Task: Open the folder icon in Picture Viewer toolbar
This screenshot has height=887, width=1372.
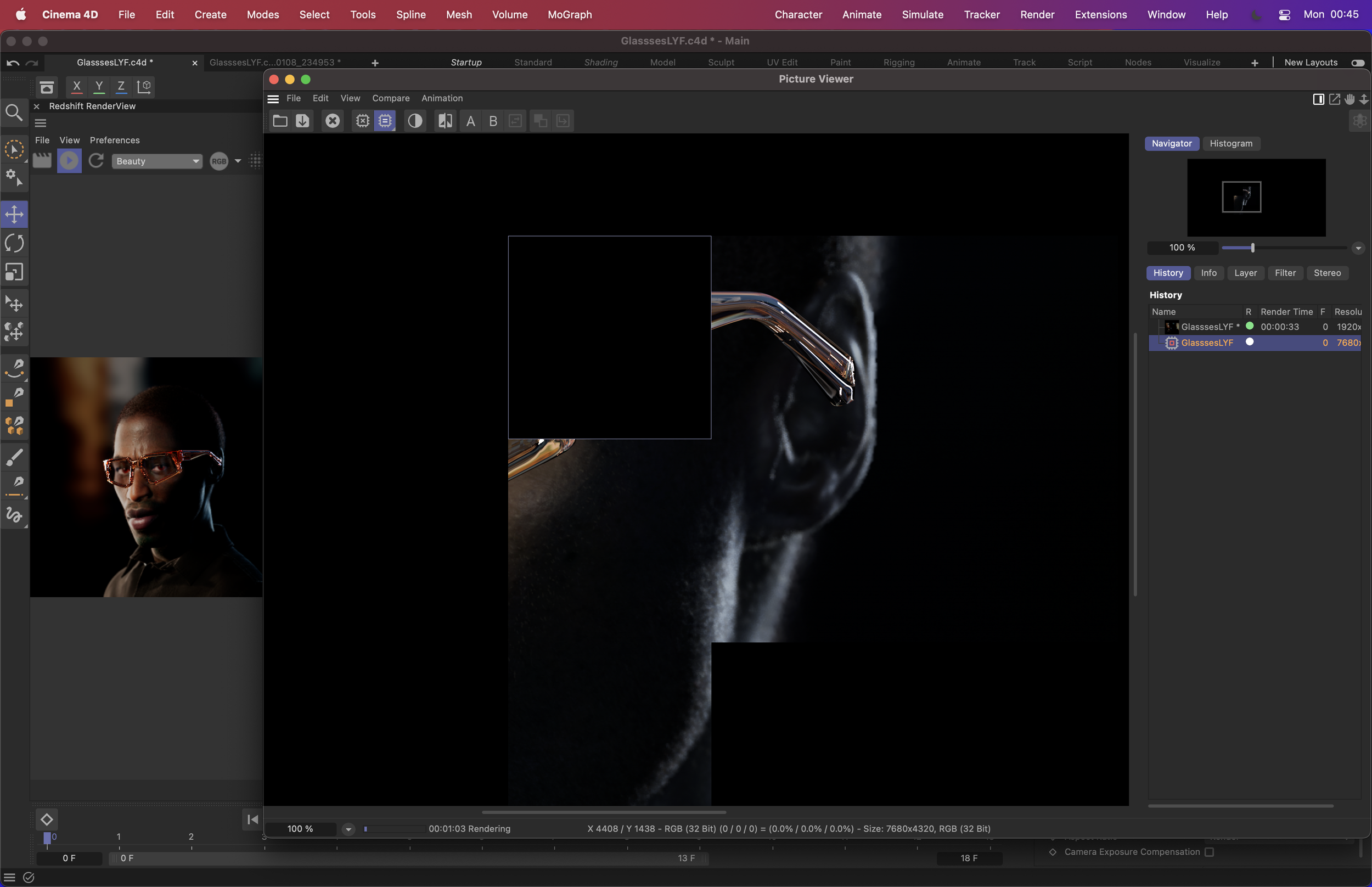Action: [x=280, y=121]
